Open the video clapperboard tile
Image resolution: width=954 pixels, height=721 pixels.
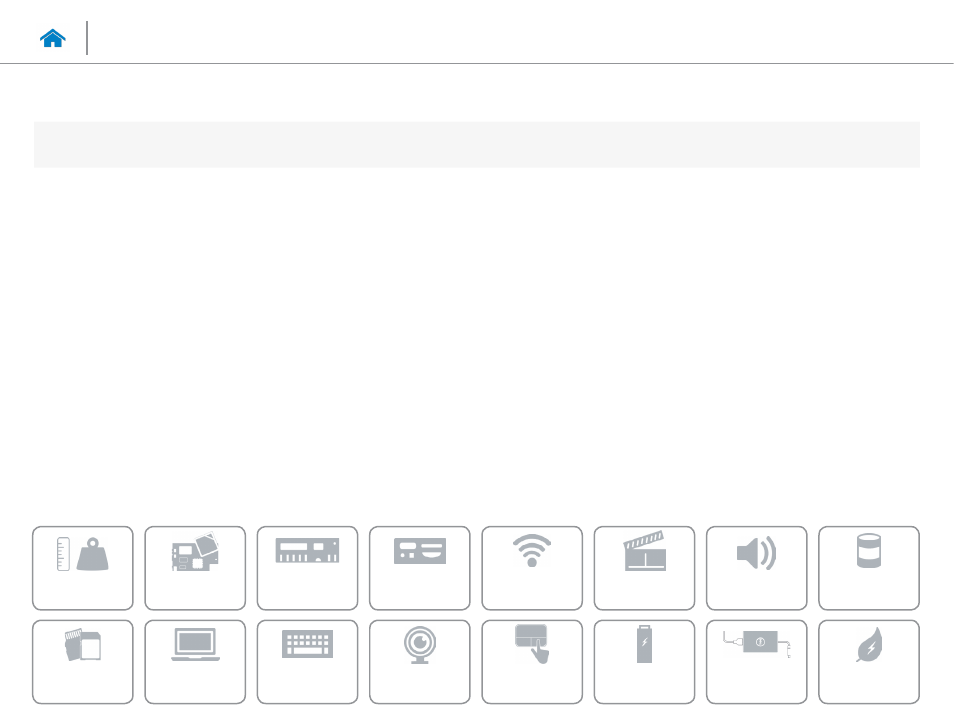[644, 568]
